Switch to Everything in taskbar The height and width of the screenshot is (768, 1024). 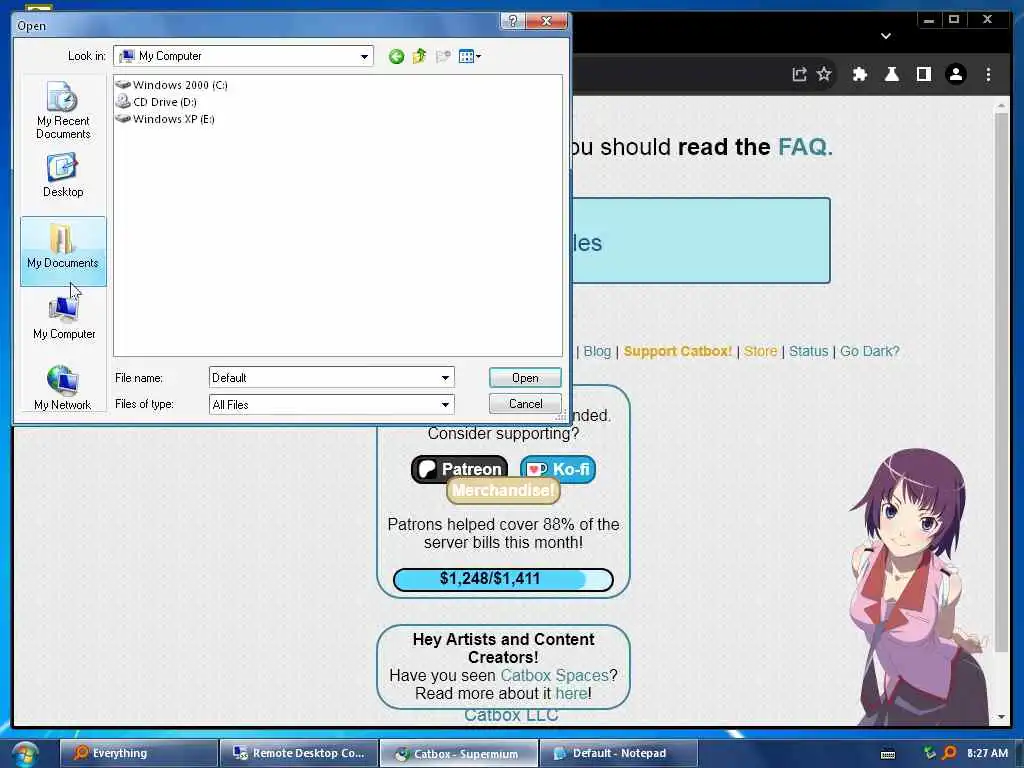click(138, 753)
